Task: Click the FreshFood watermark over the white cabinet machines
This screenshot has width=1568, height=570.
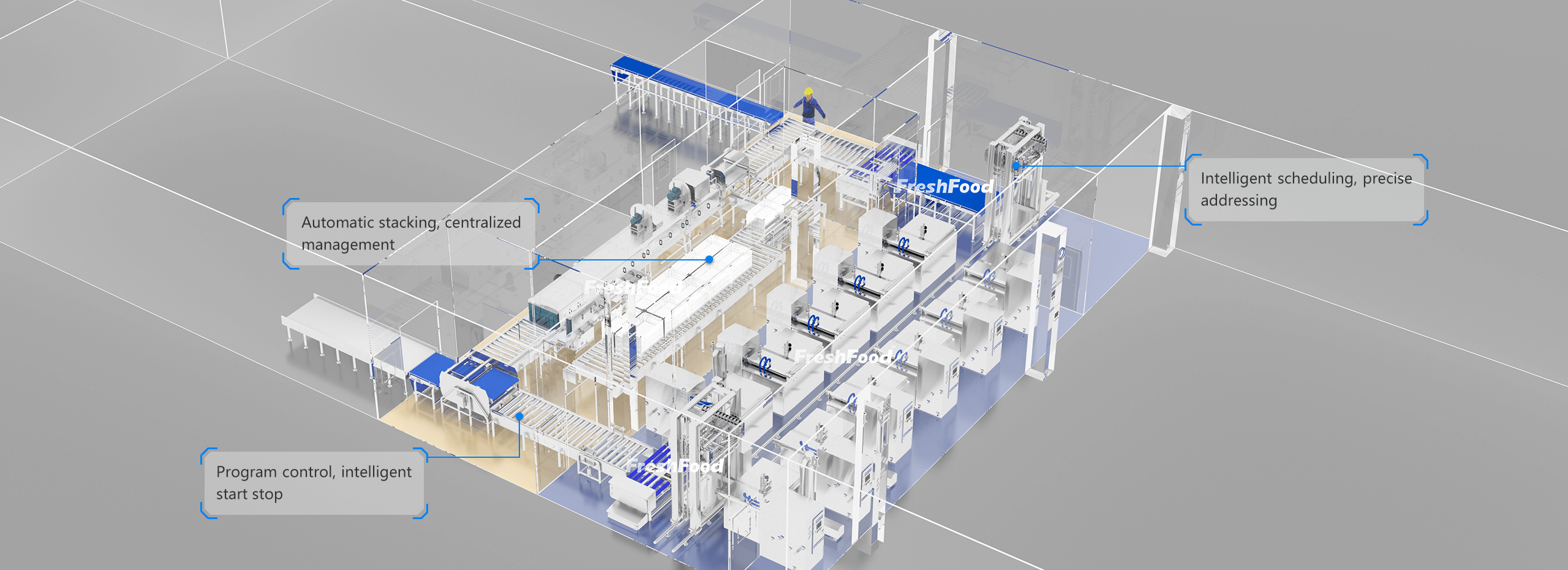Action: click(x=843, y=356)
